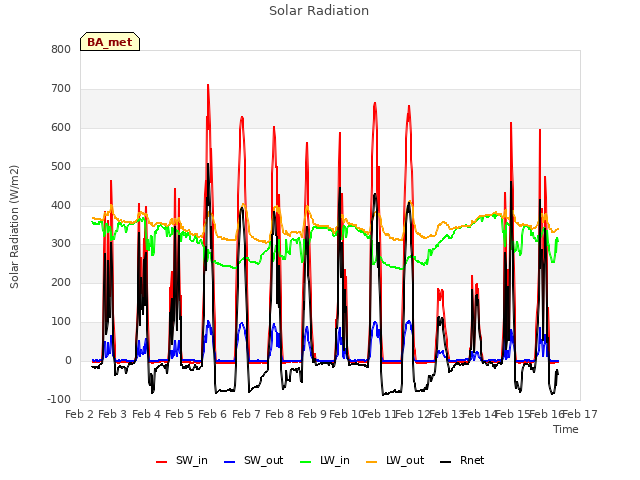Click the Feb 12 x-axis label
Screen dimensions: 640x480
pyautogui.click(x=412, y=414)
